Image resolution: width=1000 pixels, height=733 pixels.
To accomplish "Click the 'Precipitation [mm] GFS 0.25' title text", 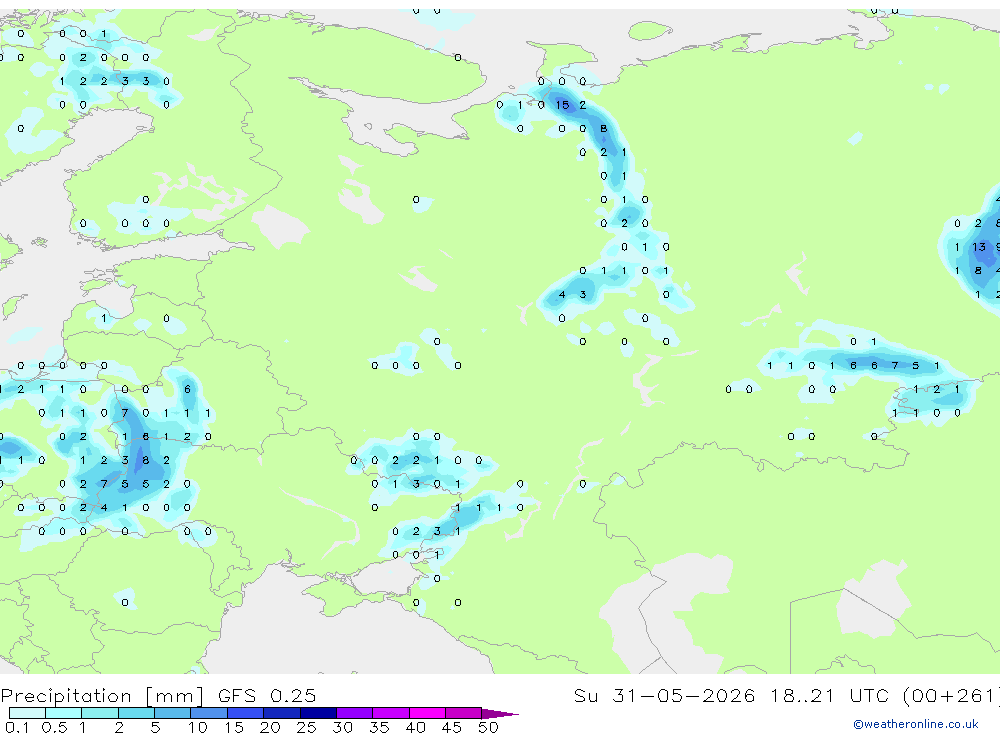I will [158, 695].
